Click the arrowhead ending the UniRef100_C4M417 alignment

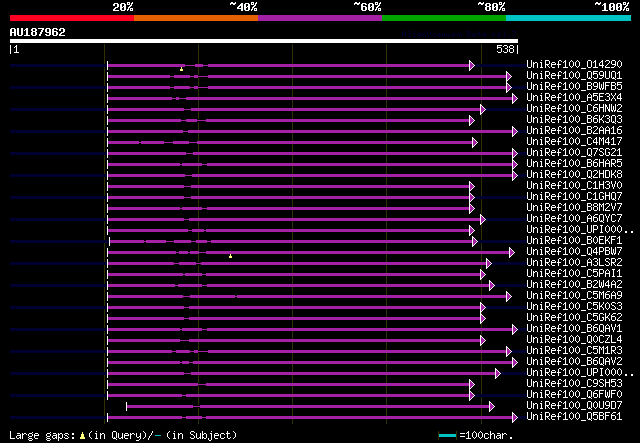click(475, 142)
